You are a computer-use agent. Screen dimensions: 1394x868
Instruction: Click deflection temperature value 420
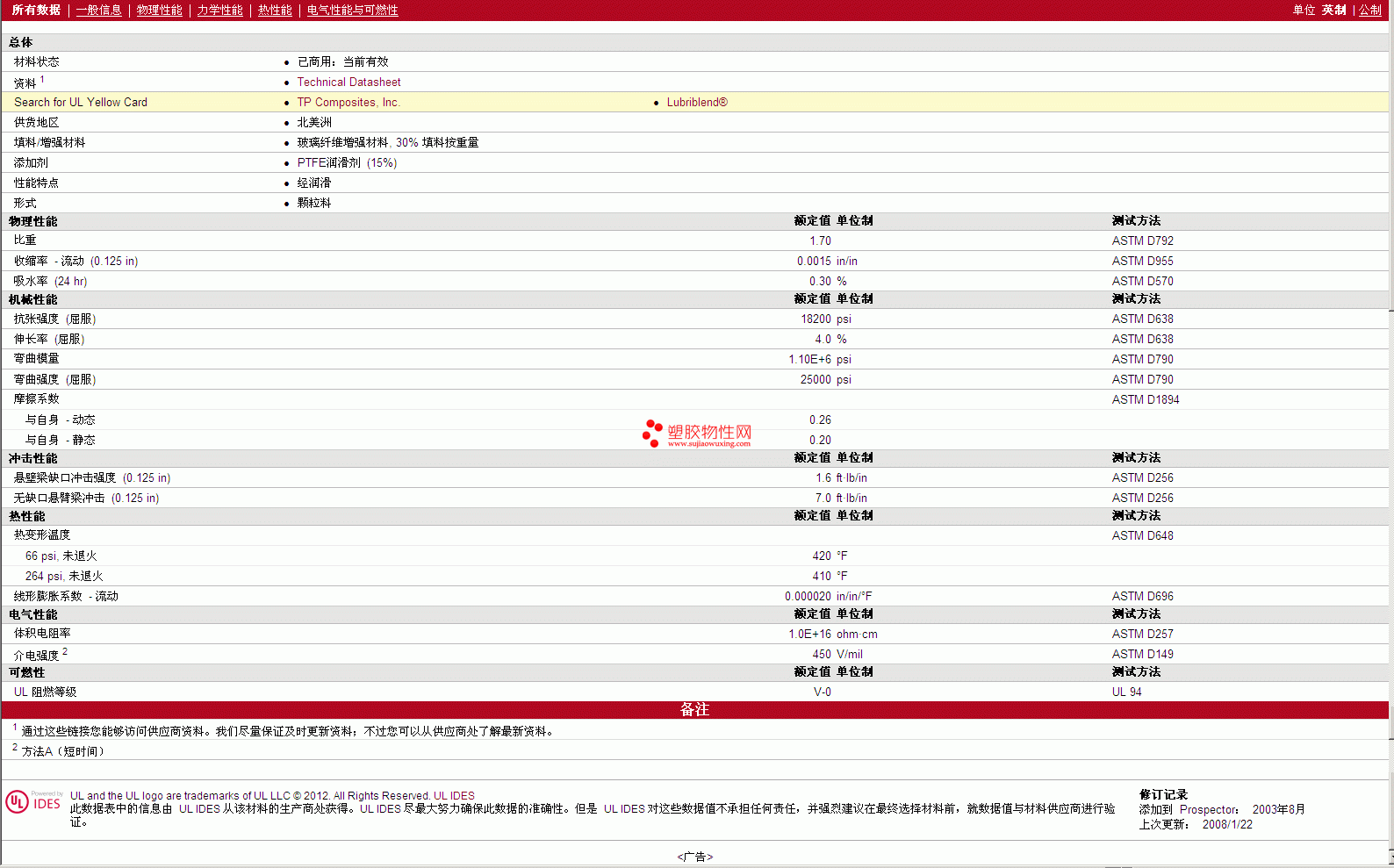point(822,556)
